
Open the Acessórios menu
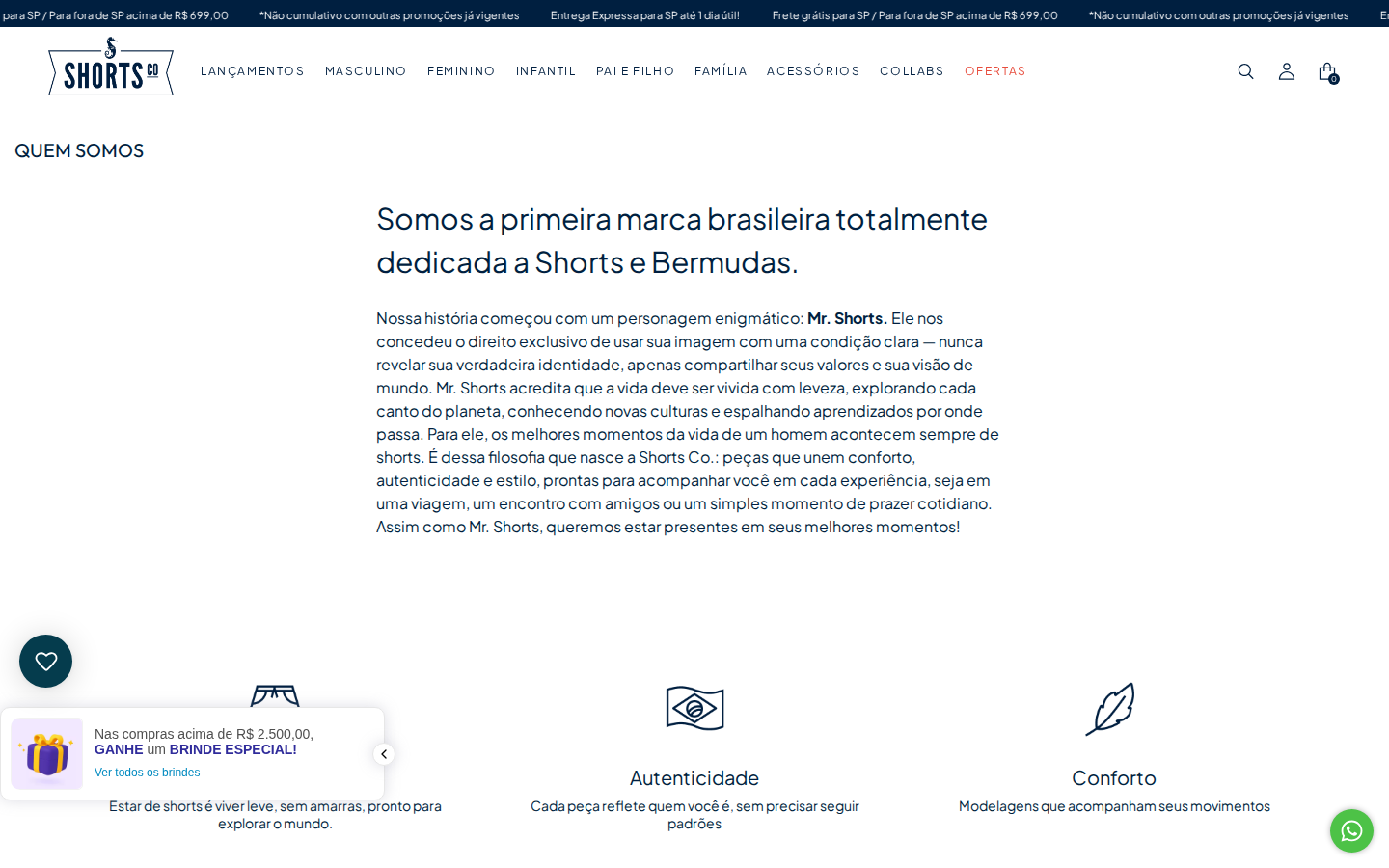click(x=813, y=71)
